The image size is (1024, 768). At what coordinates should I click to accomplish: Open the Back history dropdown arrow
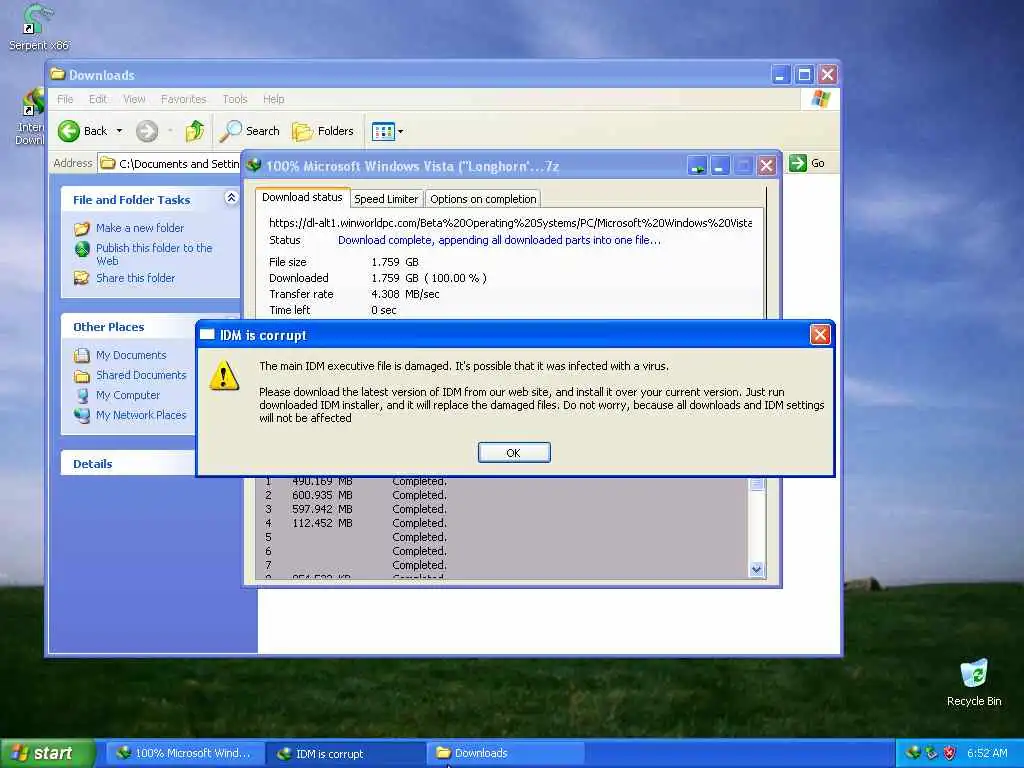coord(120,131)
